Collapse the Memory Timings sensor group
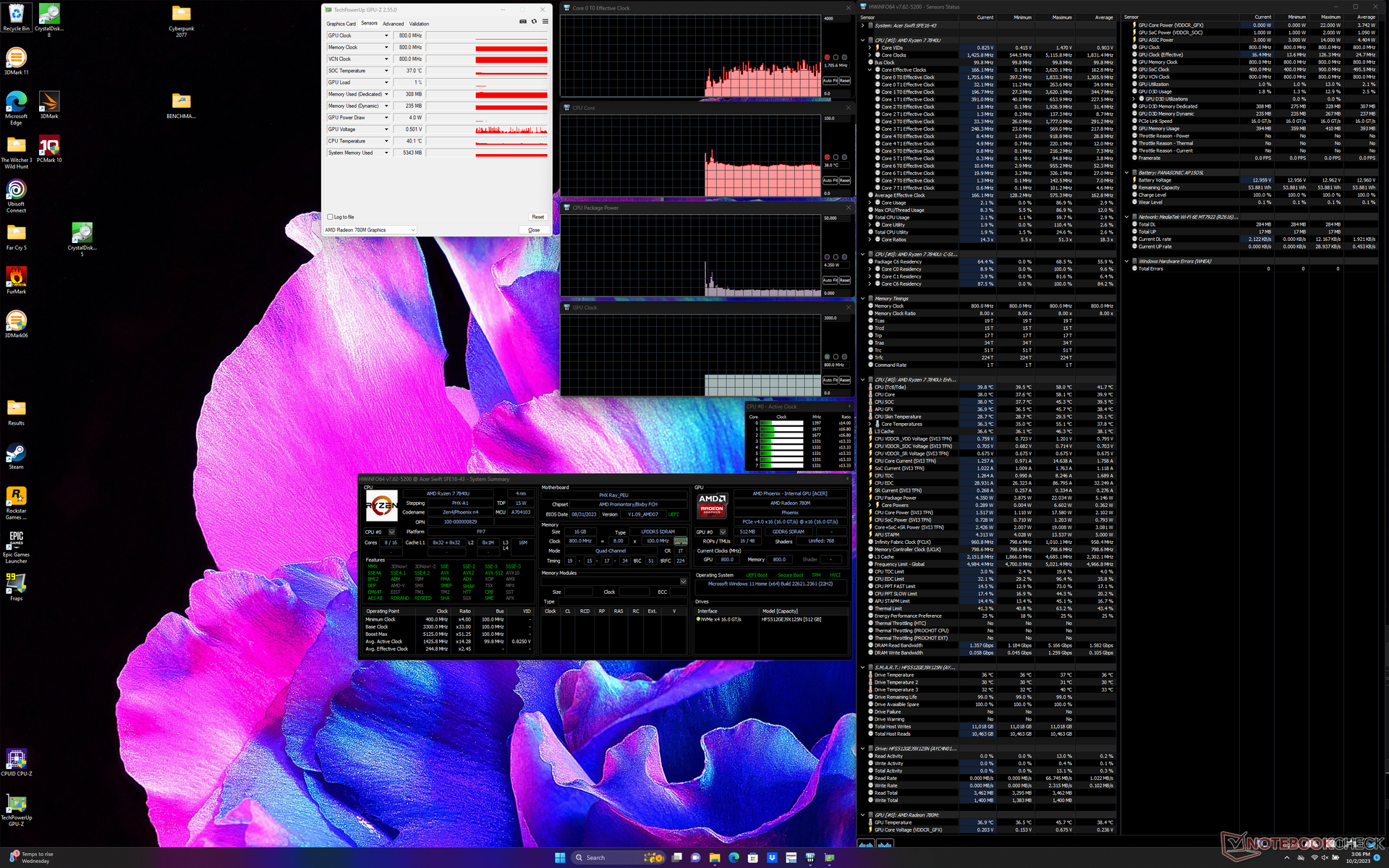The image size is (1389, 868). pos(862,299)
